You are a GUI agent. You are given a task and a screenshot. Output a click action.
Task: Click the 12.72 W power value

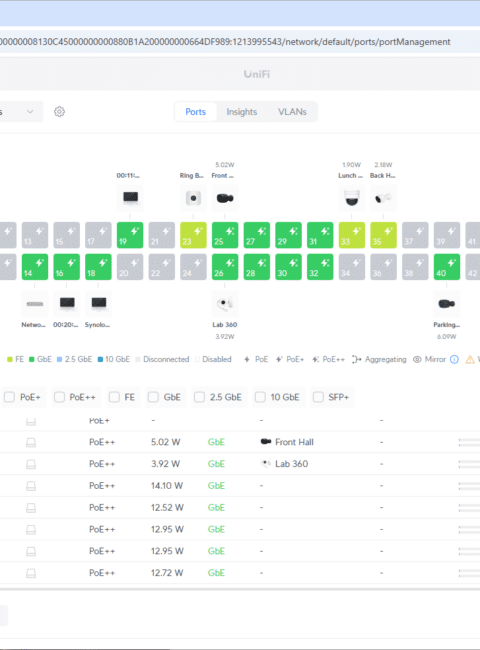(167, 573)
